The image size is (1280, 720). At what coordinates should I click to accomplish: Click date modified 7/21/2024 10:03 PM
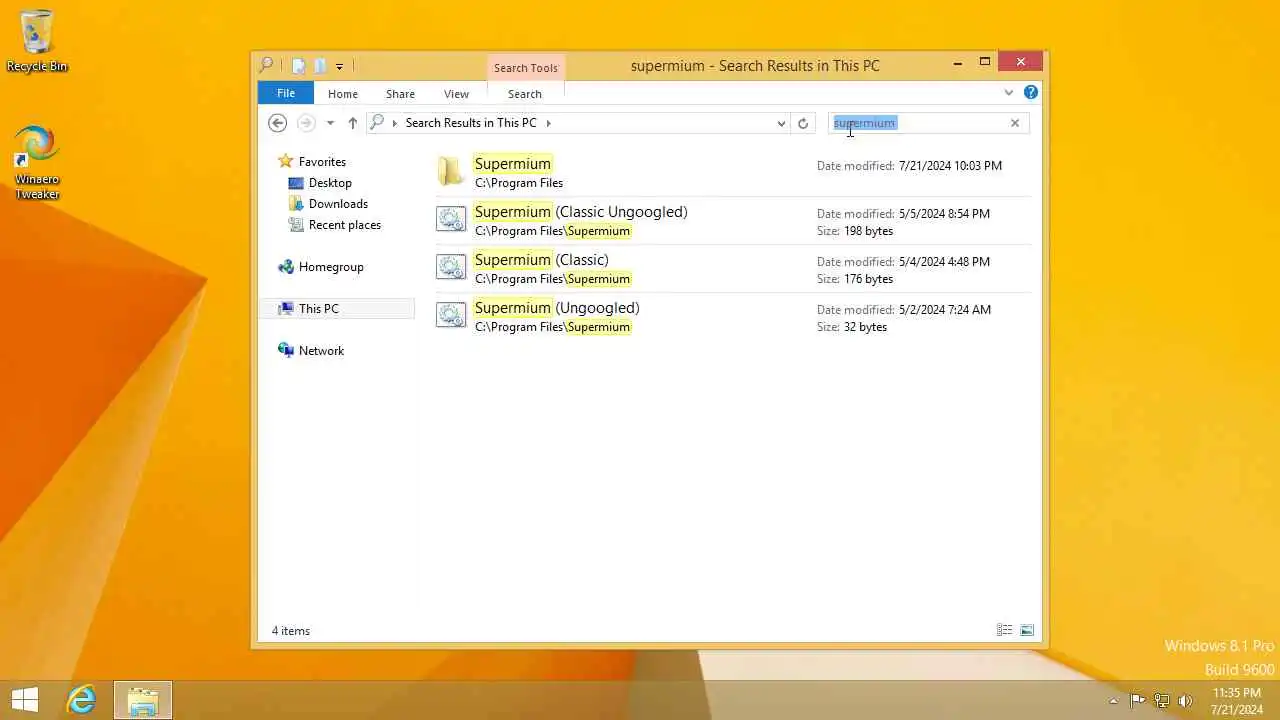pyautogui.click(x=950, y=166)
